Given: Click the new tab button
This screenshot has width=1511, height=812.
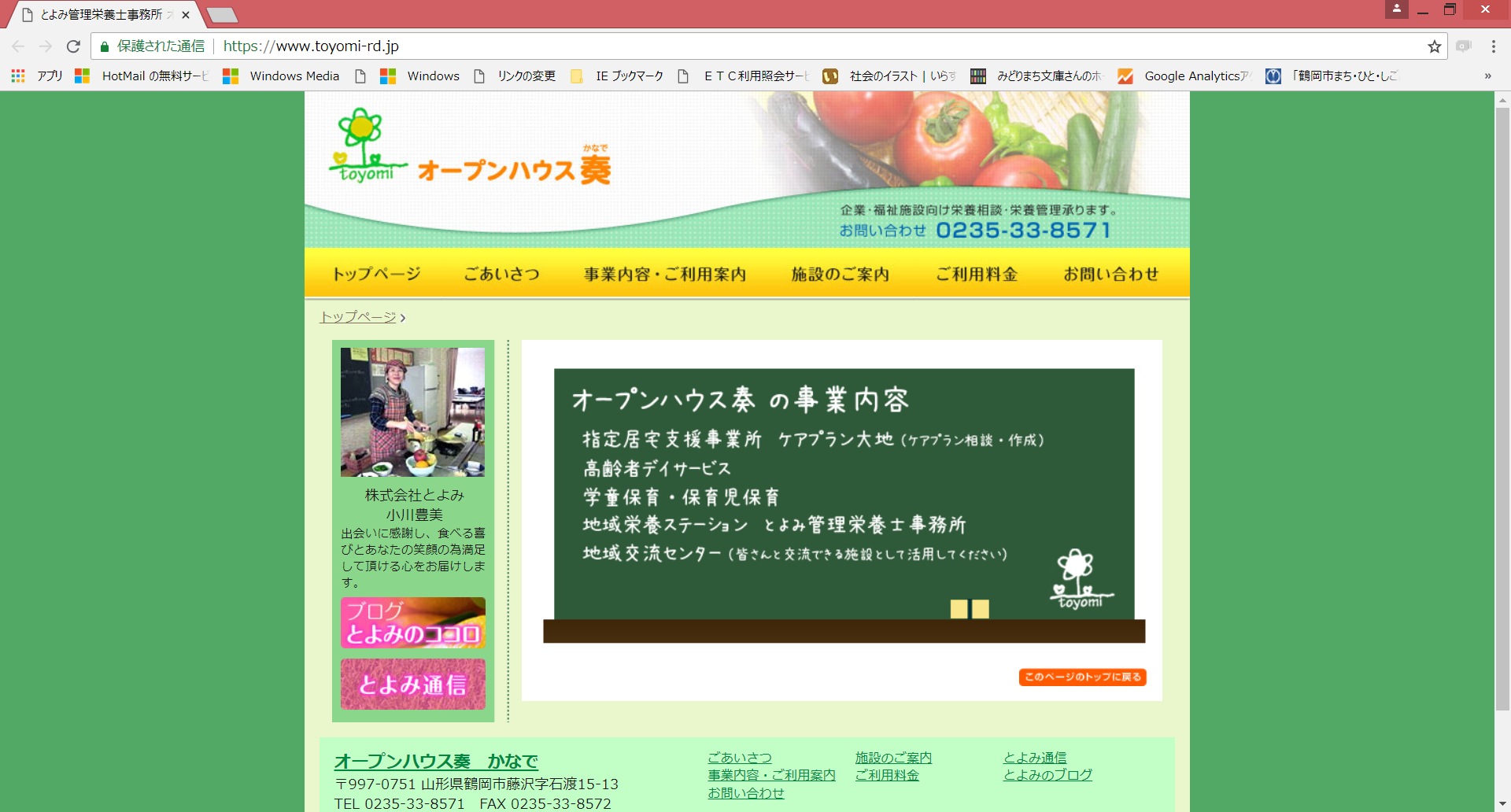Looking at the screenshot, I should pos(223,14).
